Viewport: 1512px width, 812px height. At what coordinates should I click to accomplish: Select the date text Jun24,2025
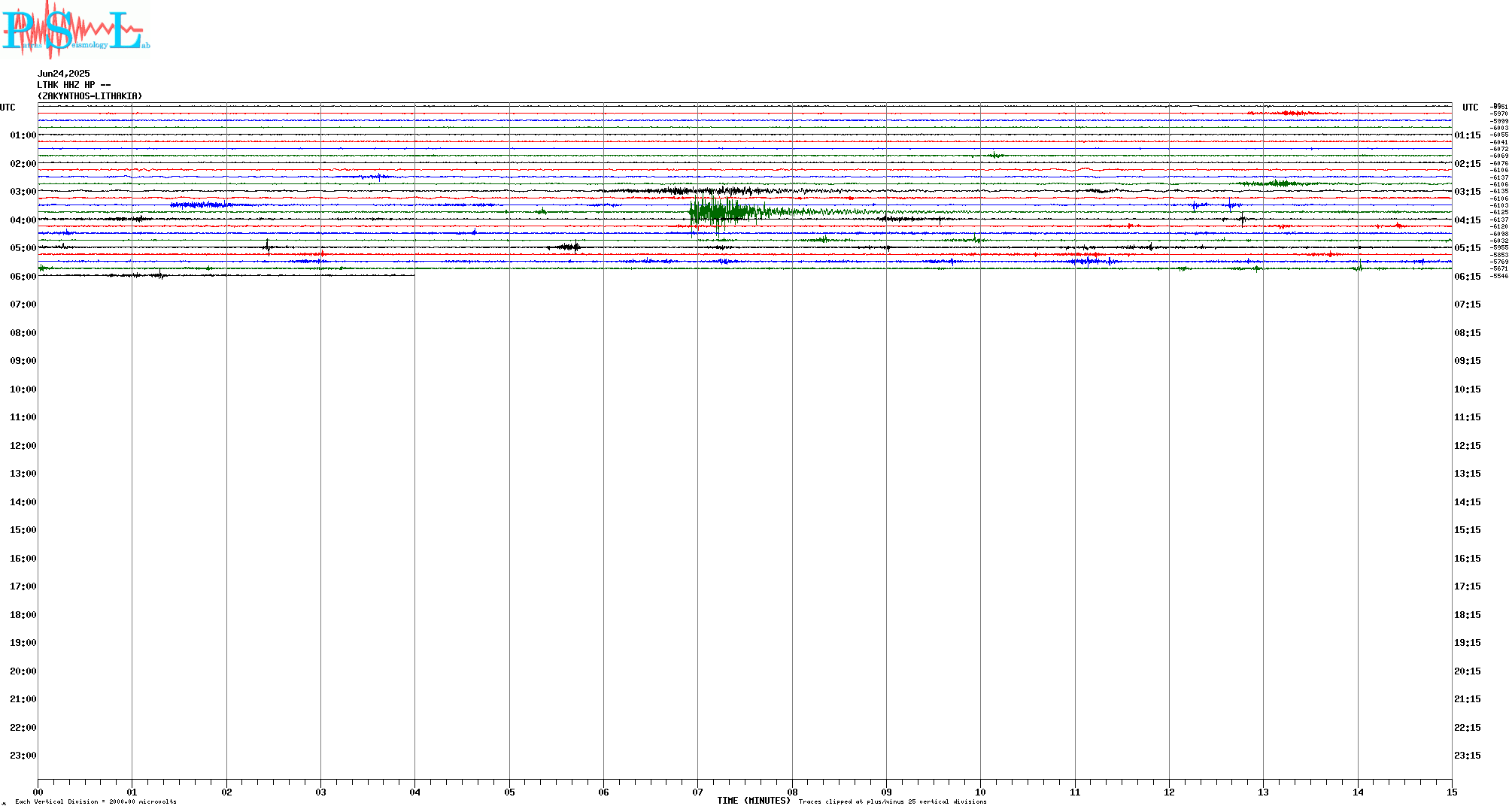pos(64,74)
